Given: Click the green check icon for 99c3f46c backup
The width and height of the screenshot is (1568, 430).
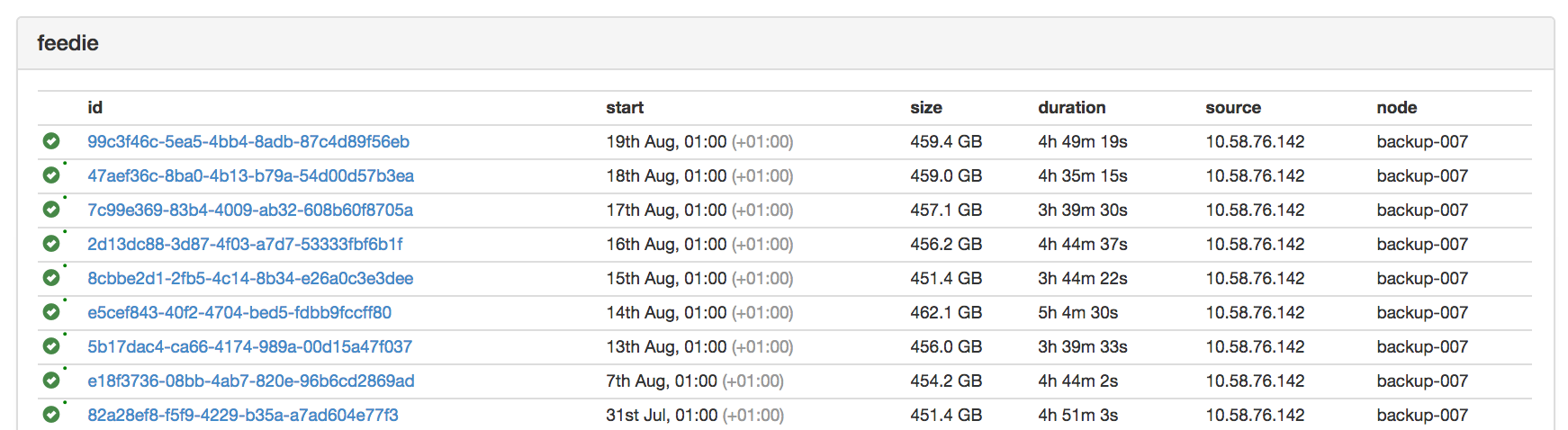Looking at the screenshot, I should pos(51,141).
